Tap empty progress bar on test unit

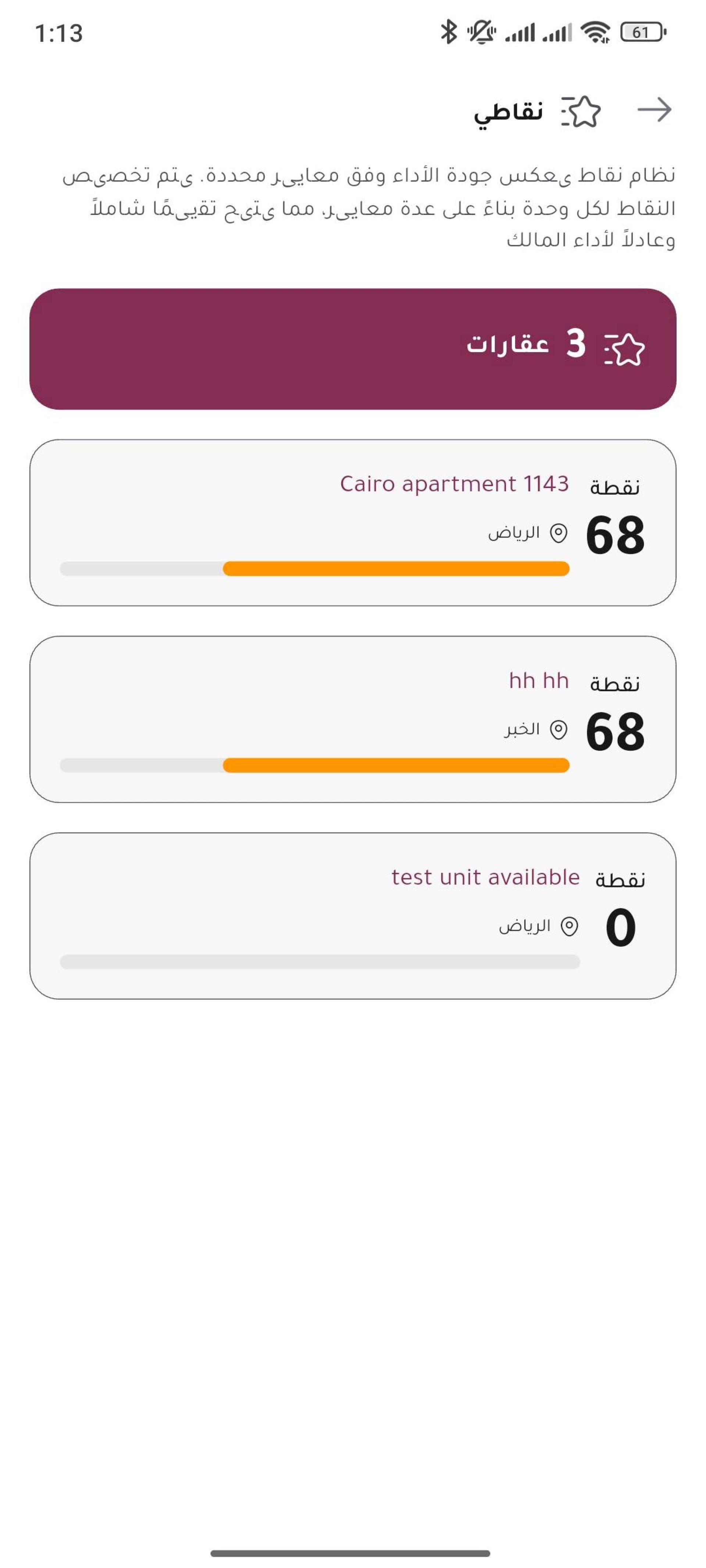tap(320, 962)
